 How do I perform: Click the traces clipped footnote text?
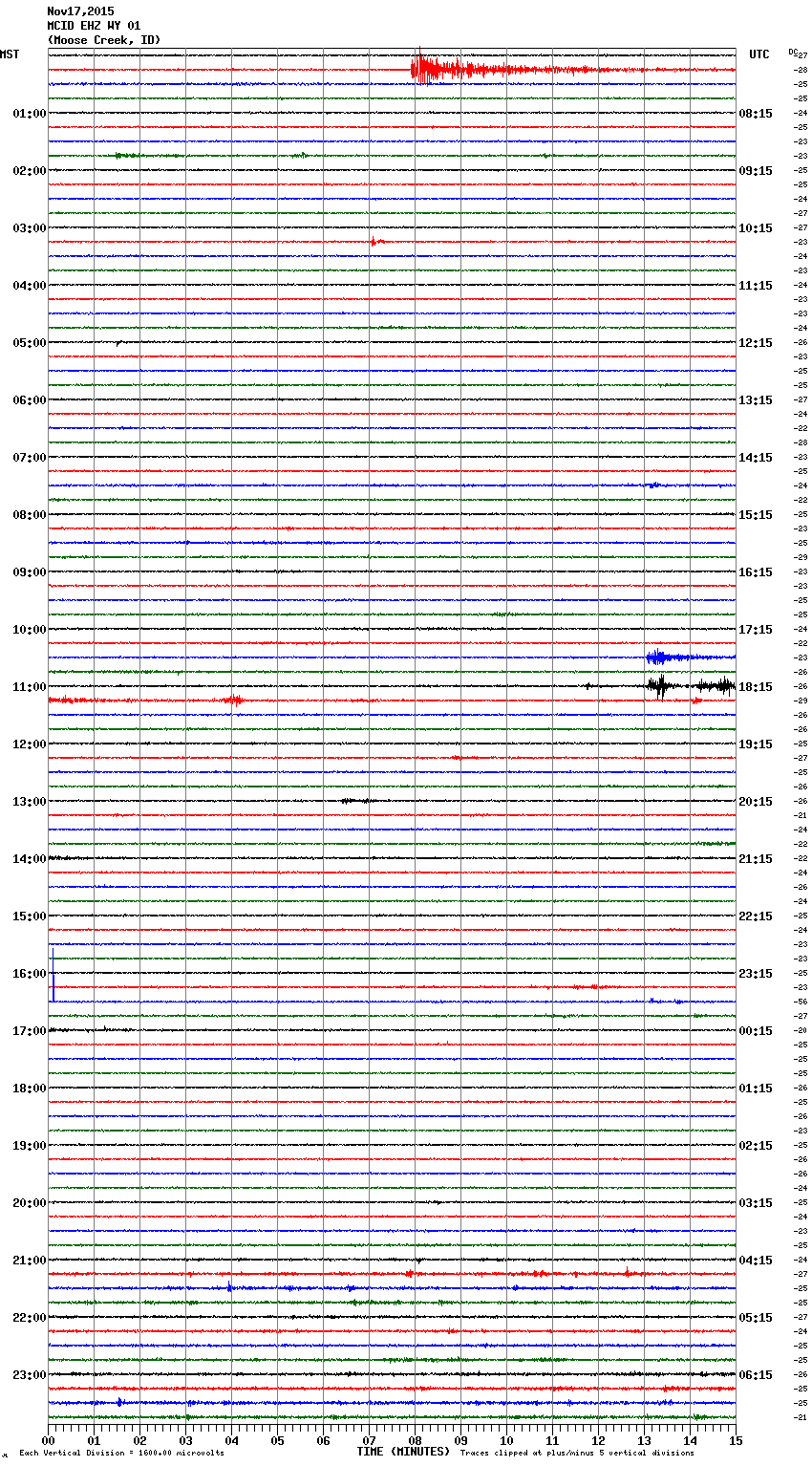tap(577, 1453)
